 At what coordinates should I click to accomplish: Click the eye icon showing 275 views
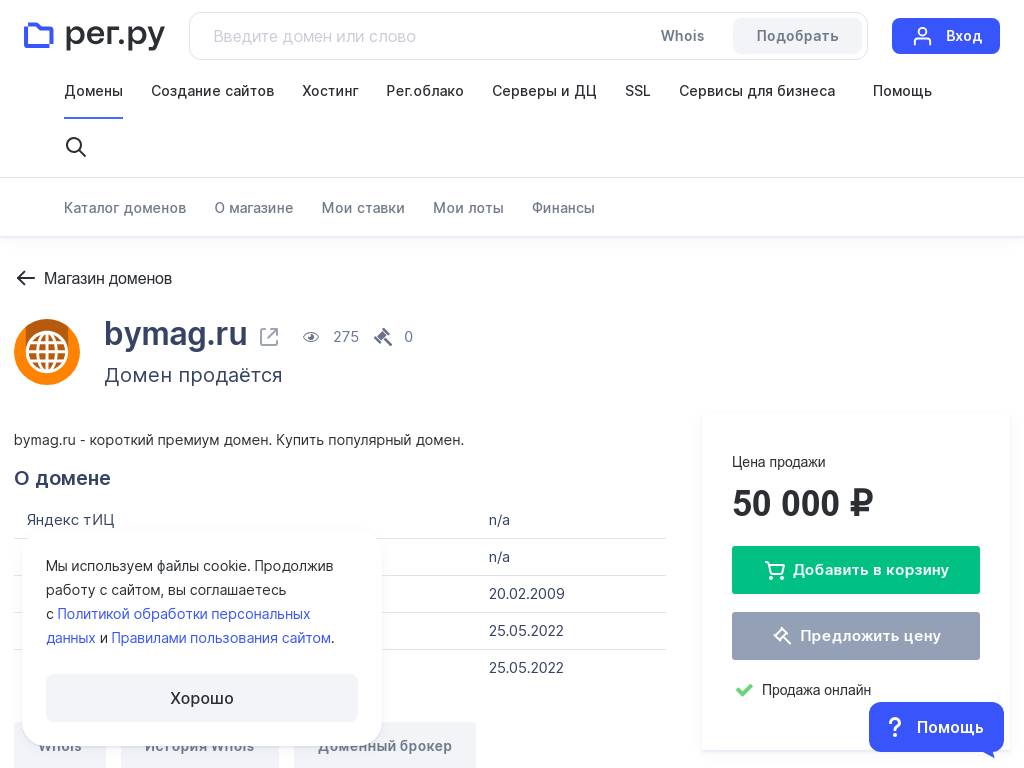click(311, 337)
